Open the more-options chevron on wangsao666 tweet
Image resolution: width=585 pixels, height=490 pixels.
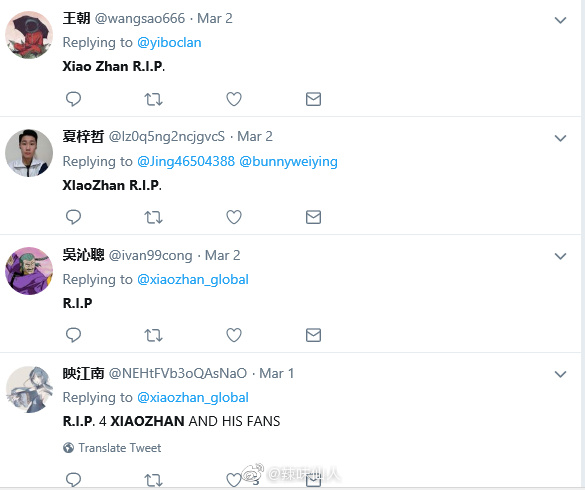(560, 20)
